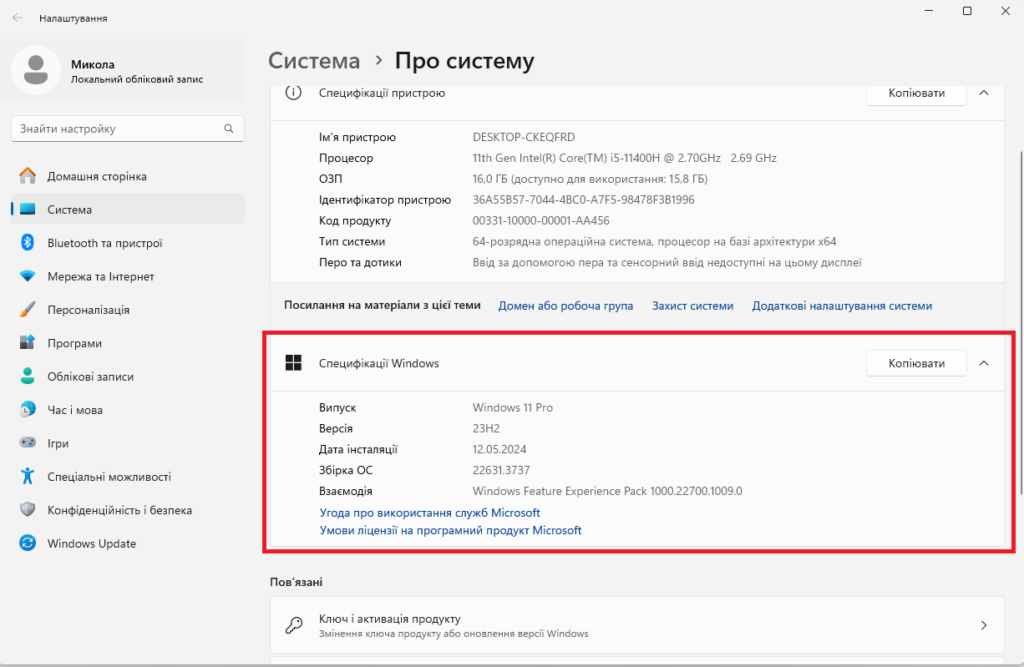Click the search magnifier icon
The image size is (1024, 667).
(229, 129)
